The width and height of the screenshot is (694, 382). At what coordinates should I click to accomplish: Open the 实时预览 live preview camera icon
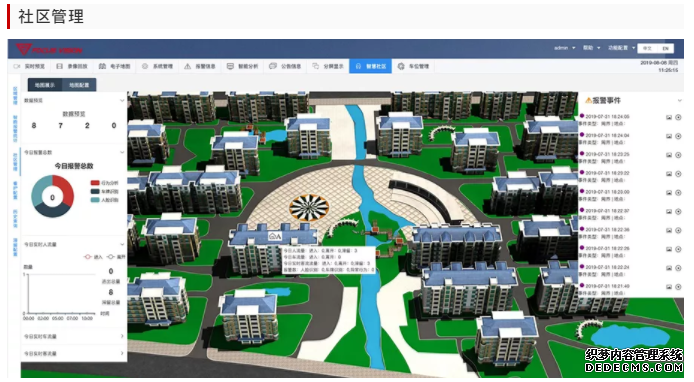[17, 66]
